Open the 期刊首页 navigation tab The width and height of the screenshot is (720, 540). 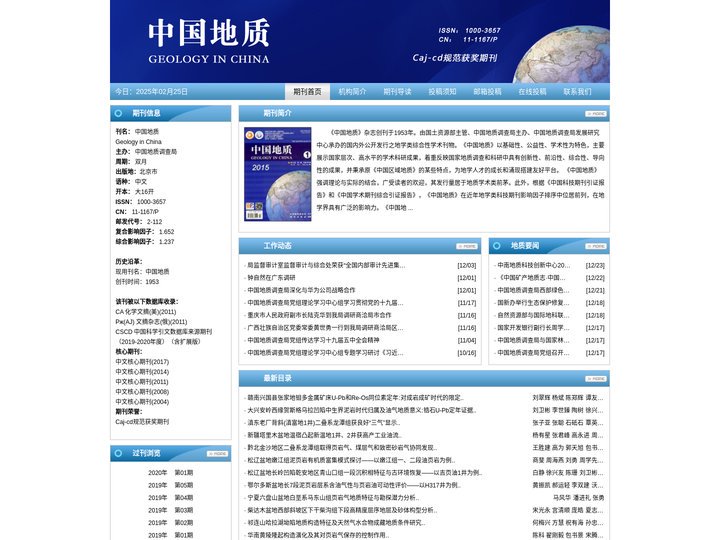(307, 91)
